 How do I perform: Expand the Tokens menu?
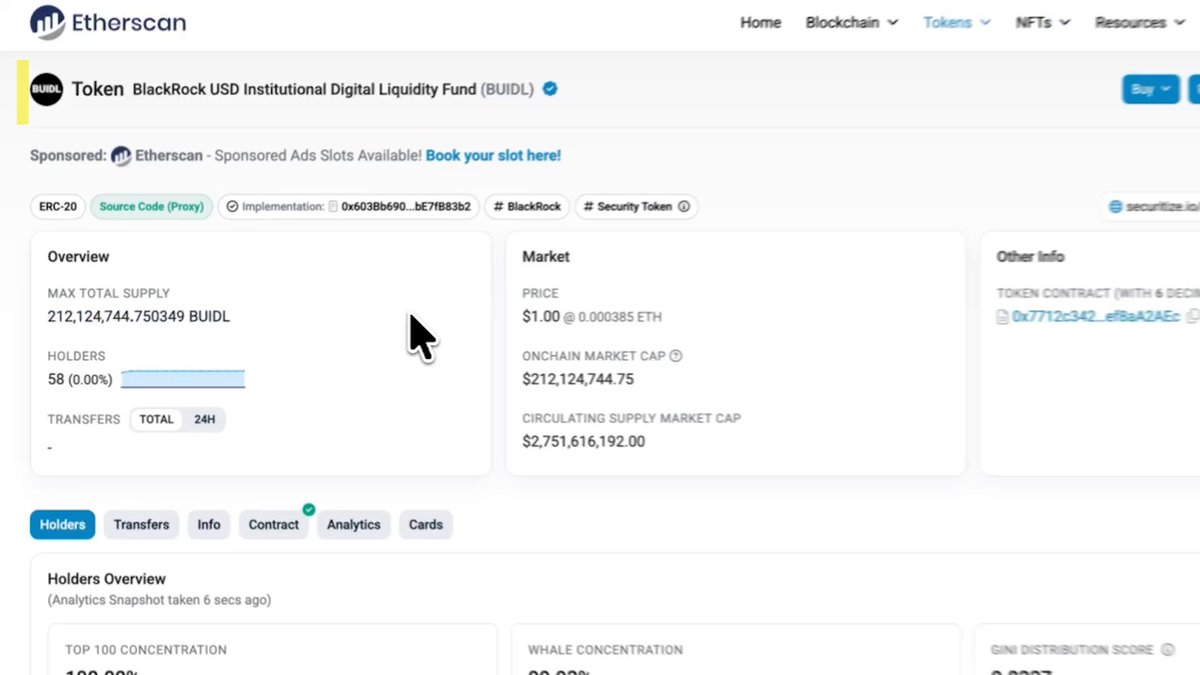tap(957, 22)
